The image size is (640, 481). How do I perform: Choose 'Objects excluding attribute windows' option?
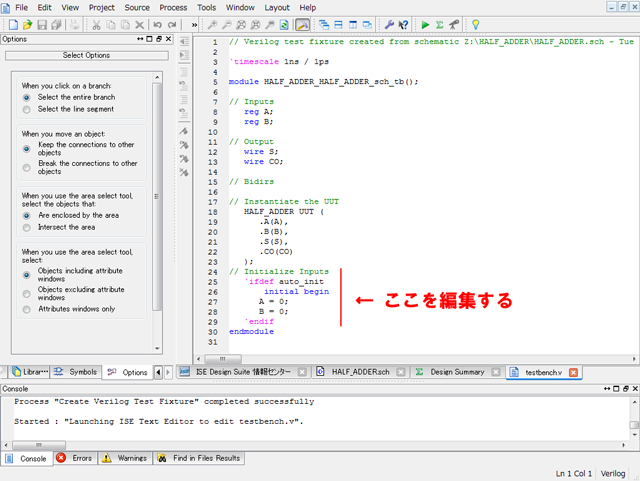27,294
